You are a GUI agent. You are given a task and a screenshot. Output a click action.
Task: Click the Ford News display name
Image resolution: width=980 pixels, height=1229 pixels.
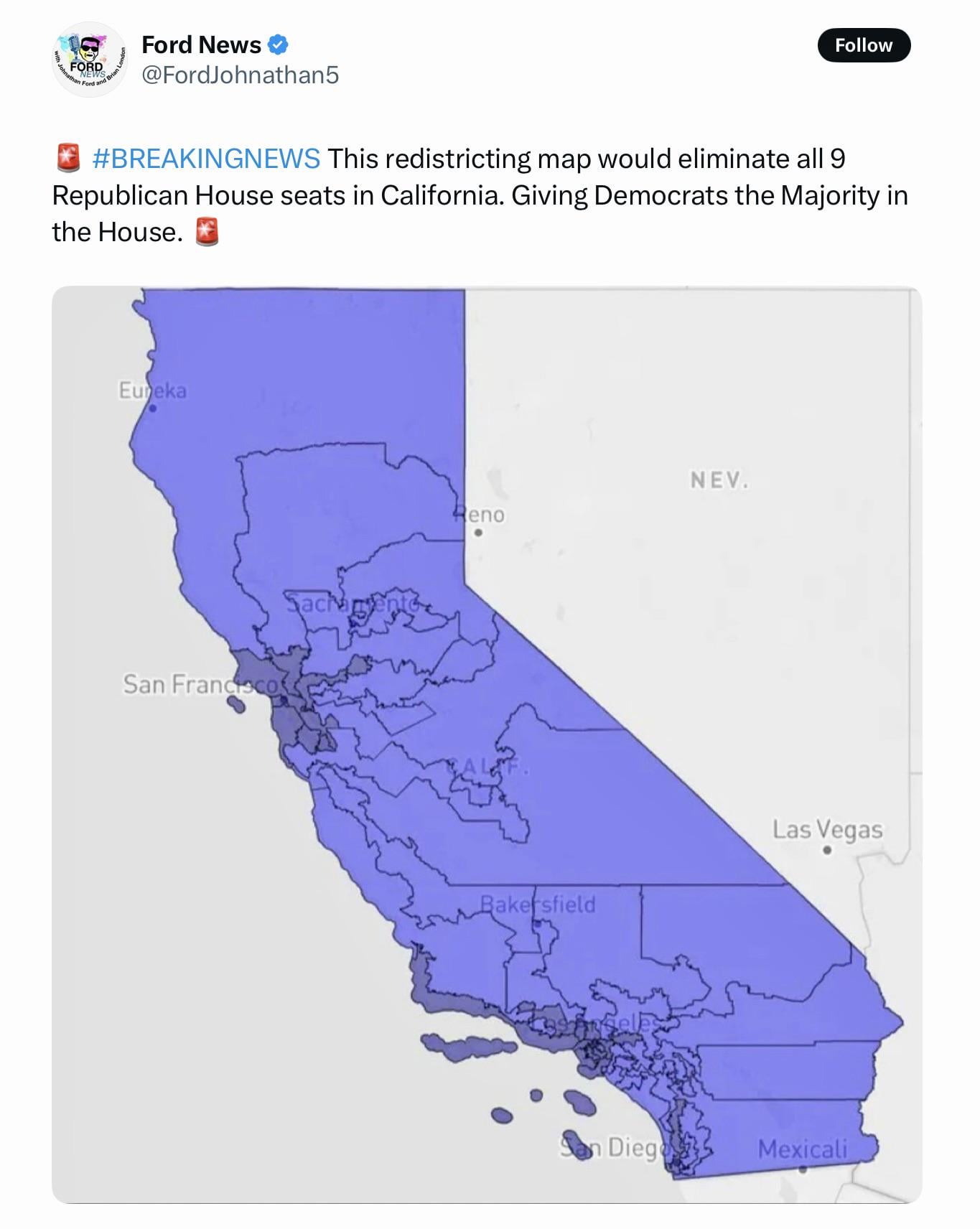pyautogui.click(x=201, y=45)
